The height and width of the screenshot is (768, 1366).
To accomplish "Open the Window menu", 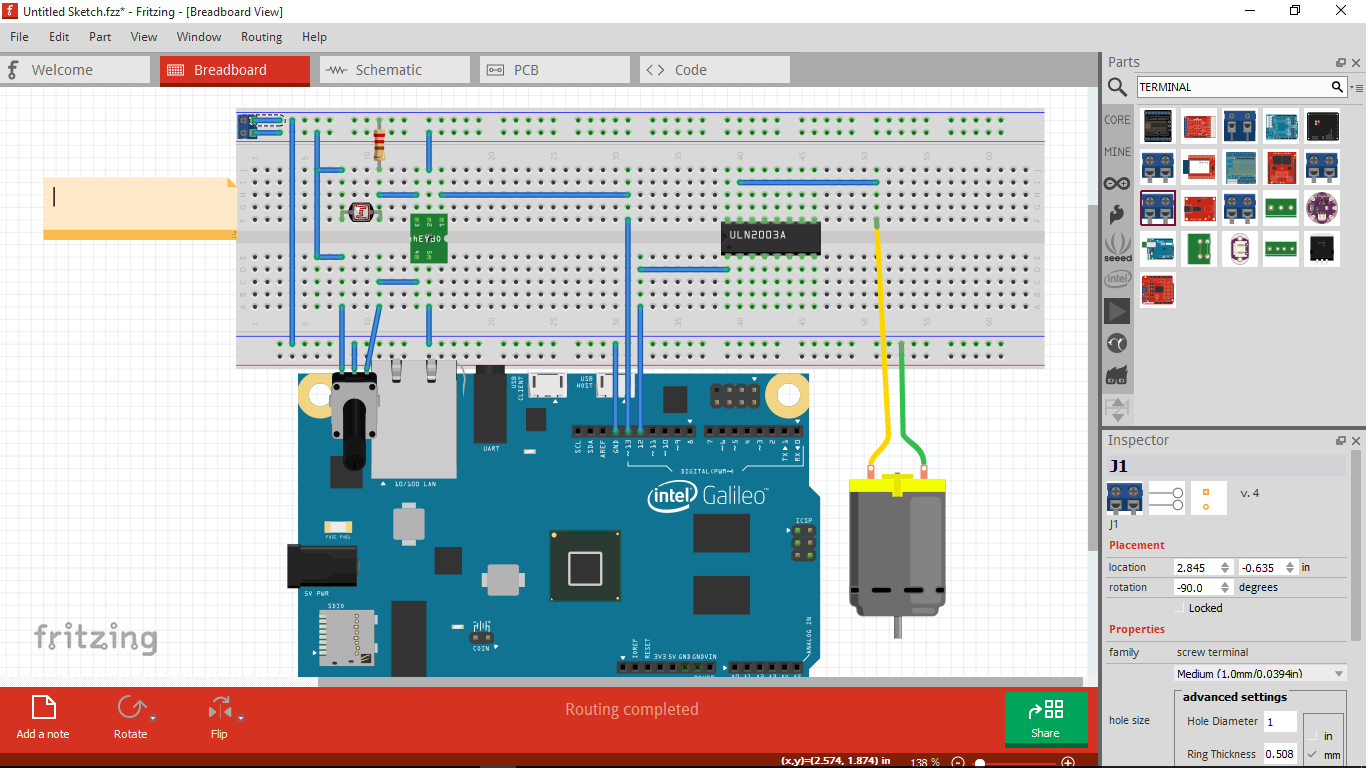I will click(199, 37).
